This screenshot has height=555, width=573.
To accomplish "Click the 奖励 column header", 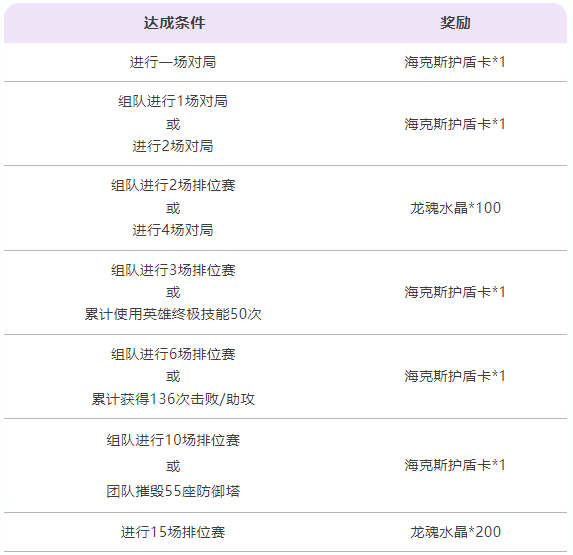I will [x=455, y=23].
